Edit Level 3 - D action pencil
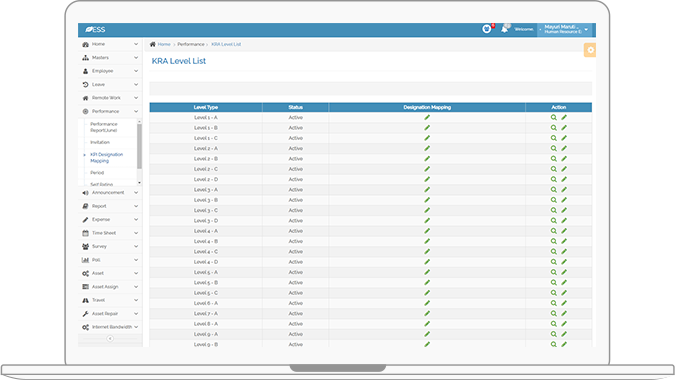Screen dimensions: 675x380 pyautogui.click(x=564, y=221)
